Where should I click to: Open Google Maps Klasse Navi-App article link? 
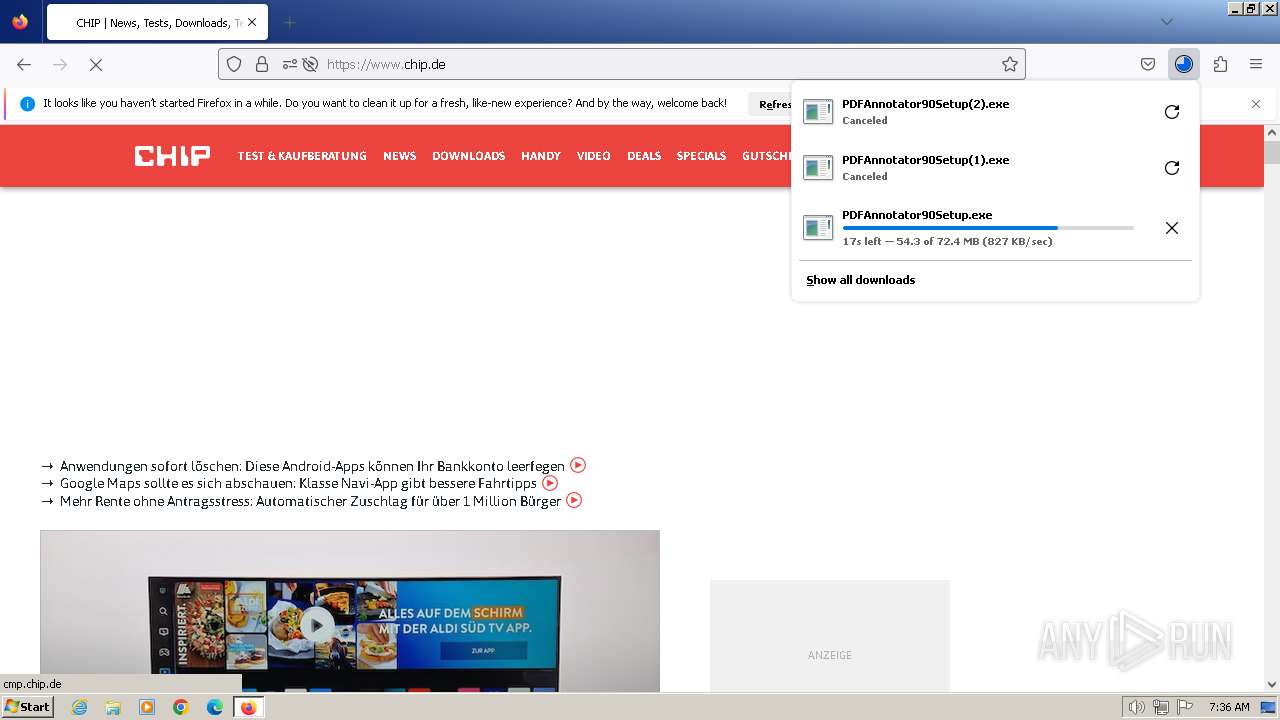298,483
